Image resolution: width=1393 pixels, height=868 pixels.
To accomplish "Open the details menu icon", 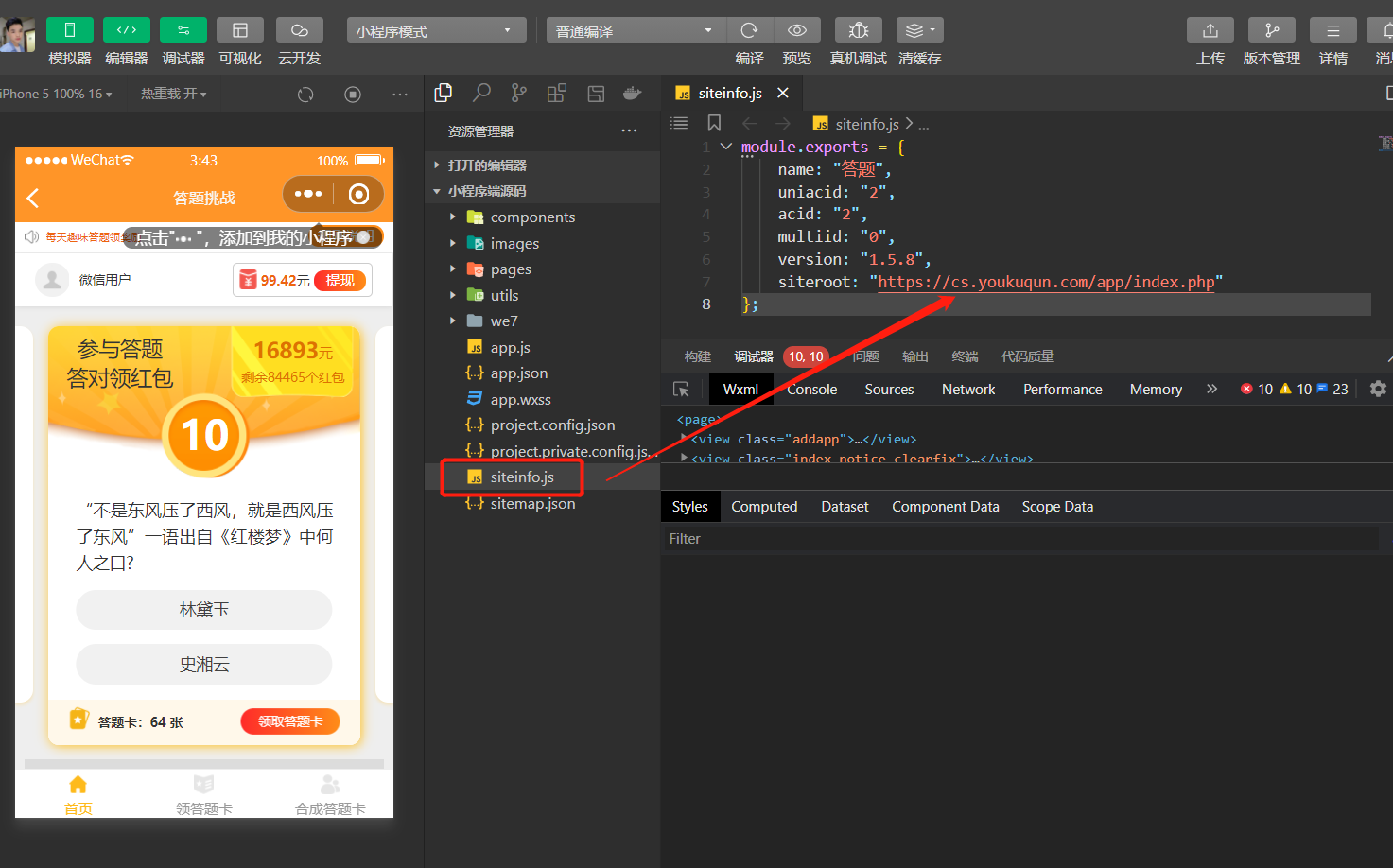I will point(1333,30).
